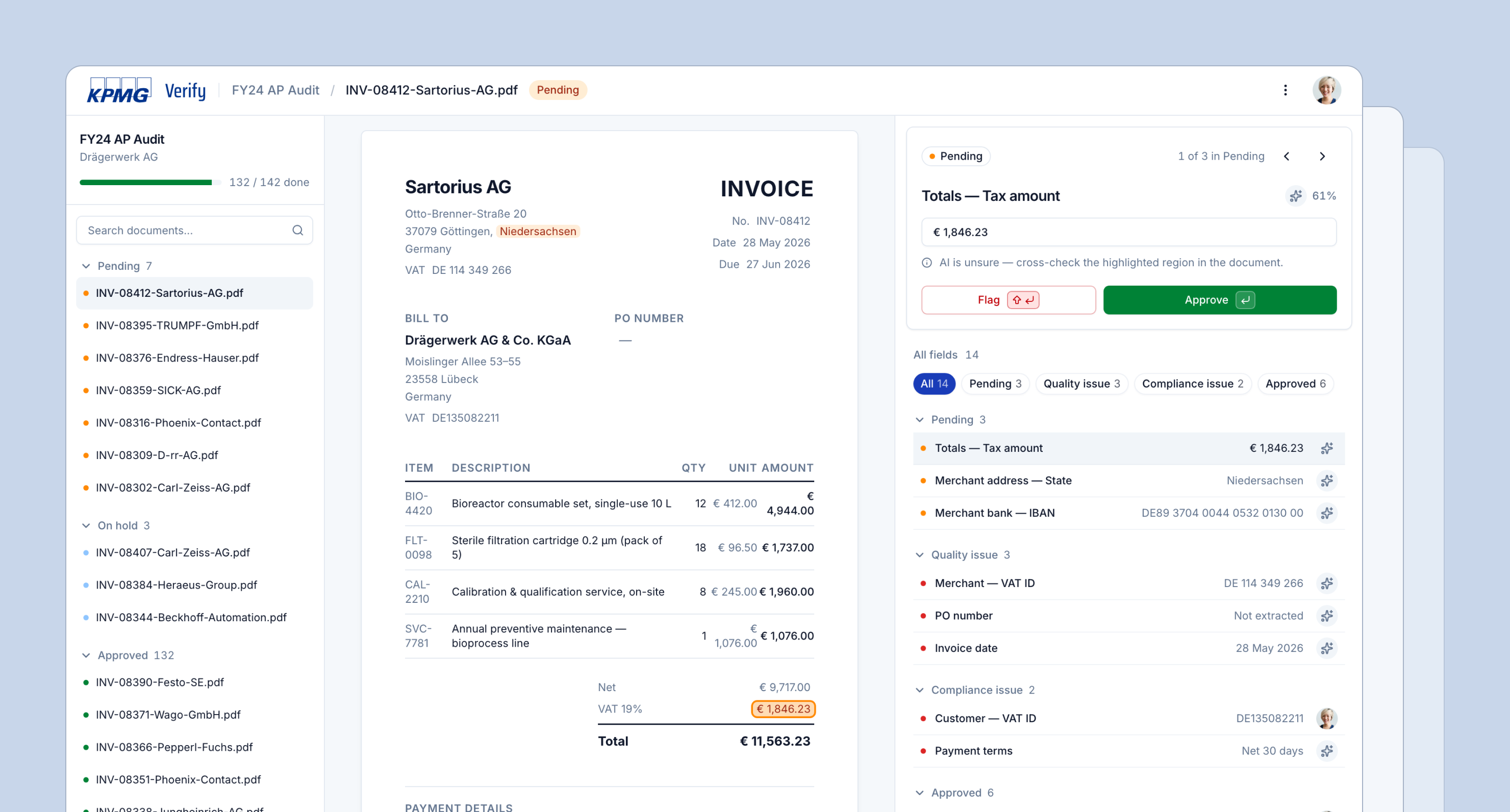Click the Search documents field
This screenshot has height=812, width=1510.
[194, 231]
